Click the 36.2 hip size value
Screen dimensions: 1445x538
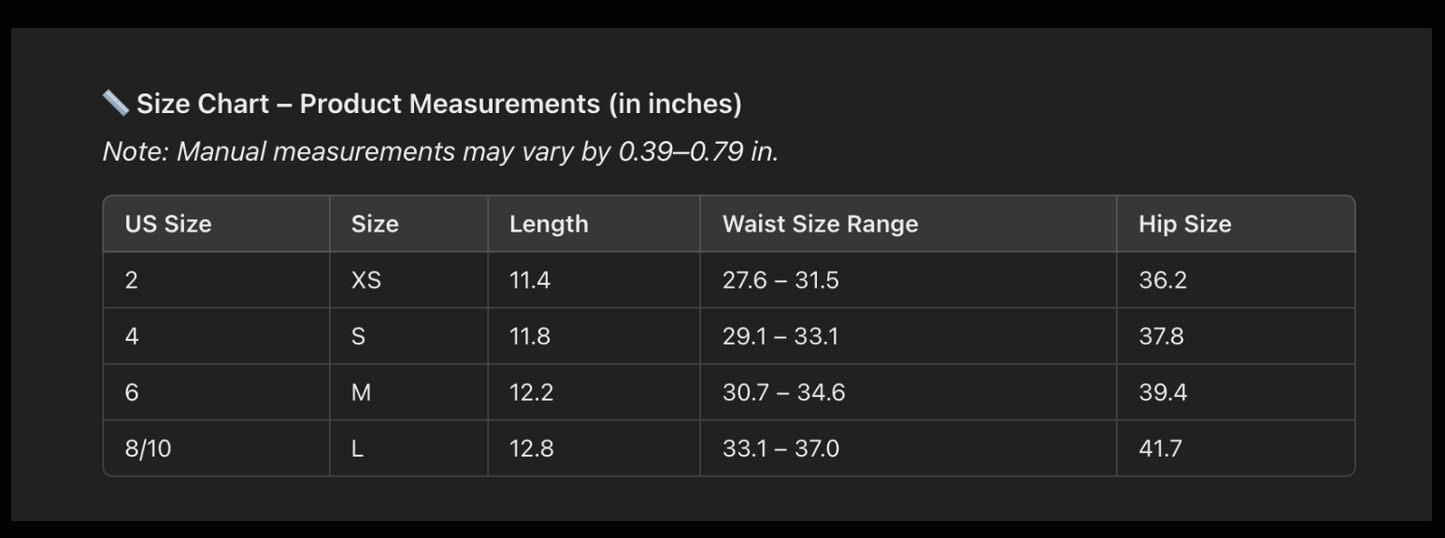(x=1162, y=280)
